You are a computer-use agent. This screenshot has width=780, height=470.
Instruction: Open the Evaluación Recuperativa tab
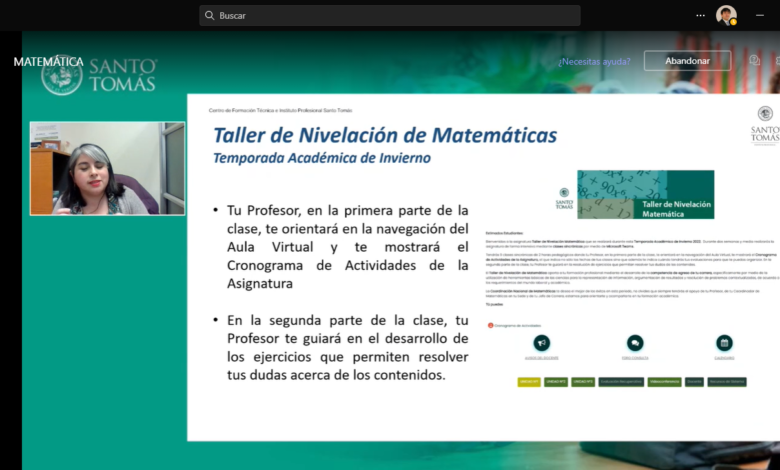(x=621, y=382)
